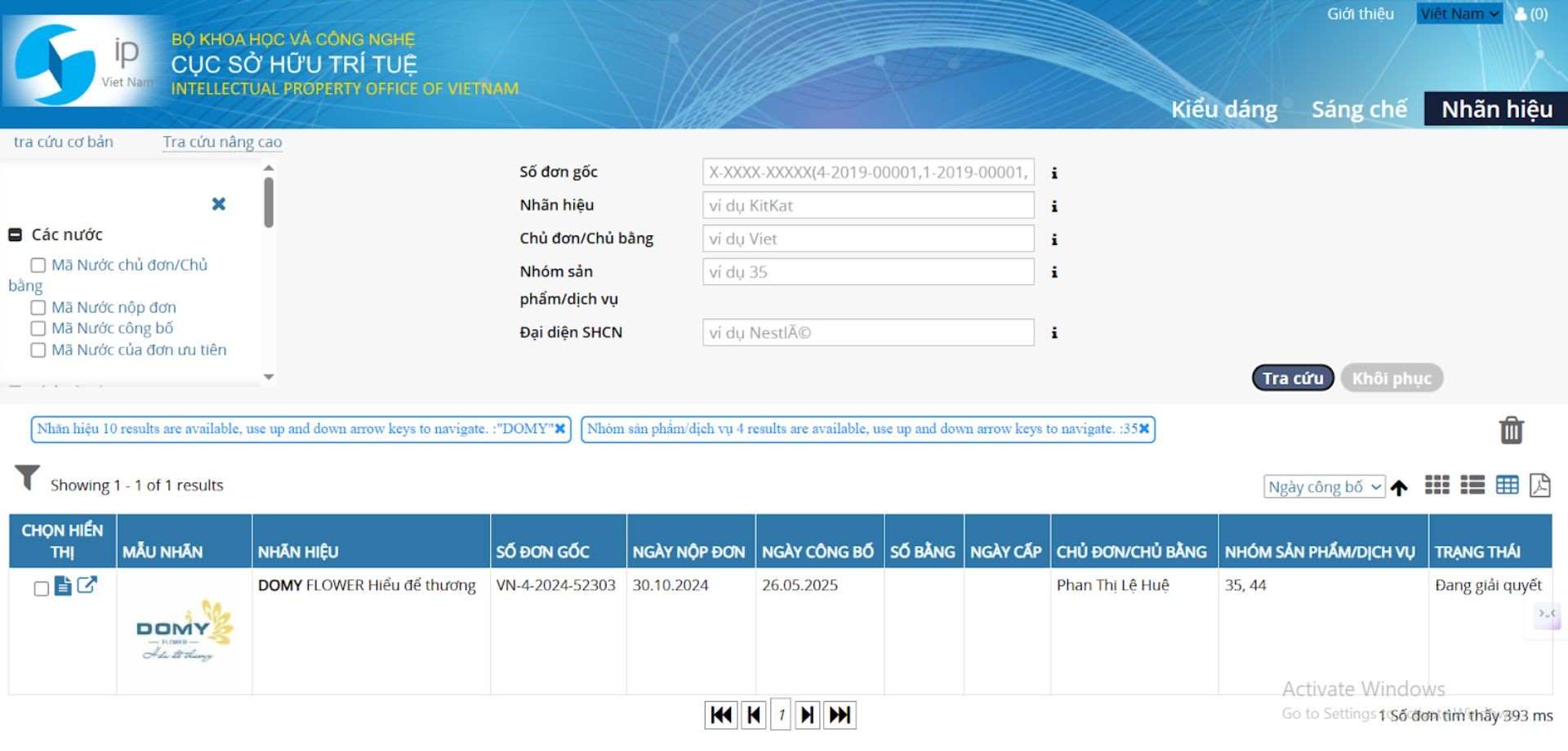Switch to table view icon
1568x751 pixels.
(x=1507, y=485)
